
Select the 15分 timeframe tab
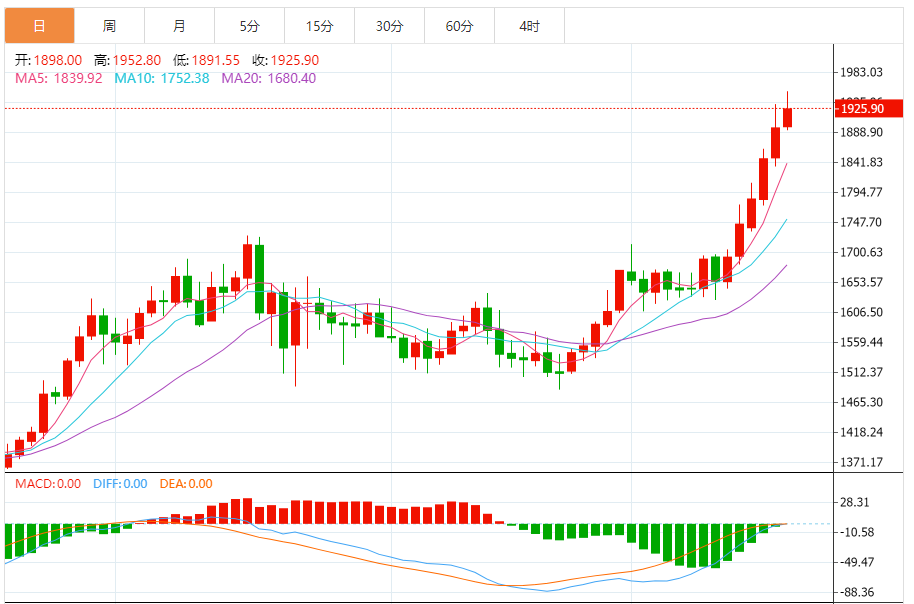pyautogui.click(x=319, y=26)
